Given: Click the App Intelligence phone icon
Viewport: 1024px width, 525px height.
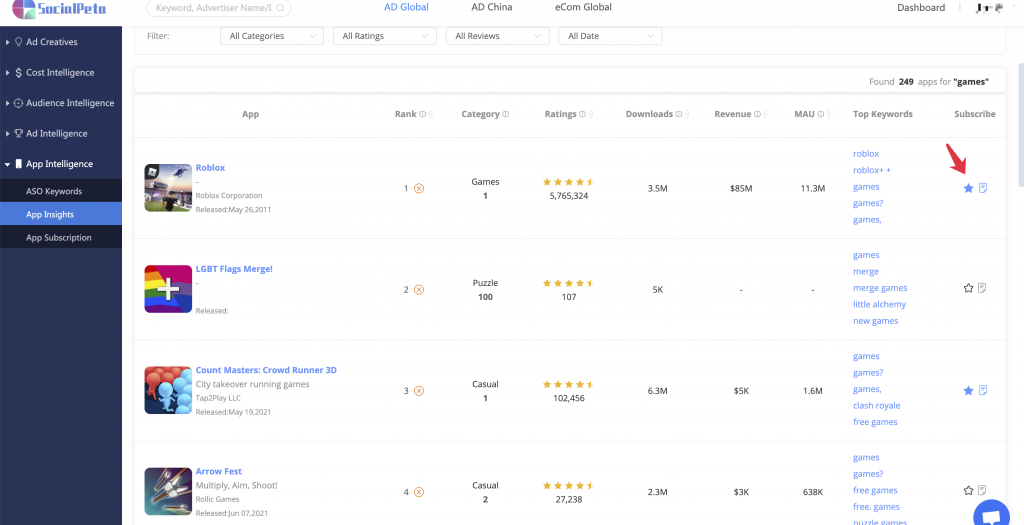Looking at the screenshot, I should (x=18, y=164).
